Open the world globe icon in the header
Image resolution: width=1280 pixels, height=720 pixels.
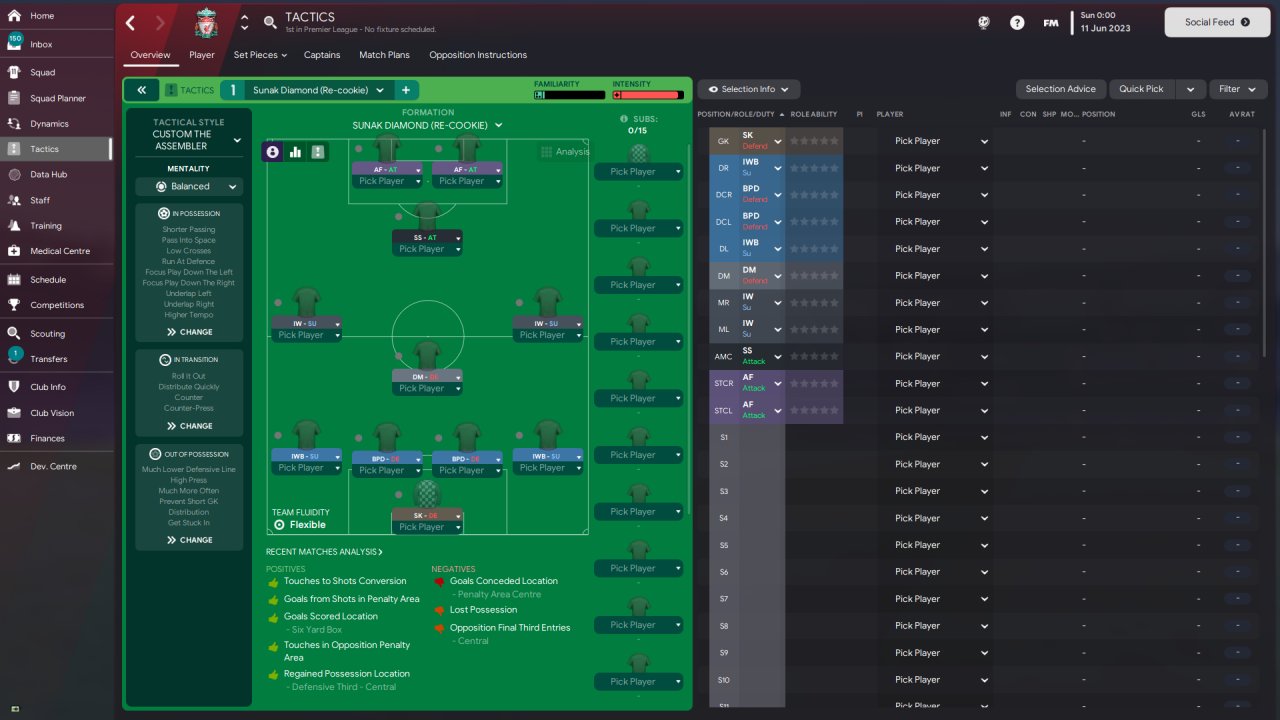[x=983, y=22]
